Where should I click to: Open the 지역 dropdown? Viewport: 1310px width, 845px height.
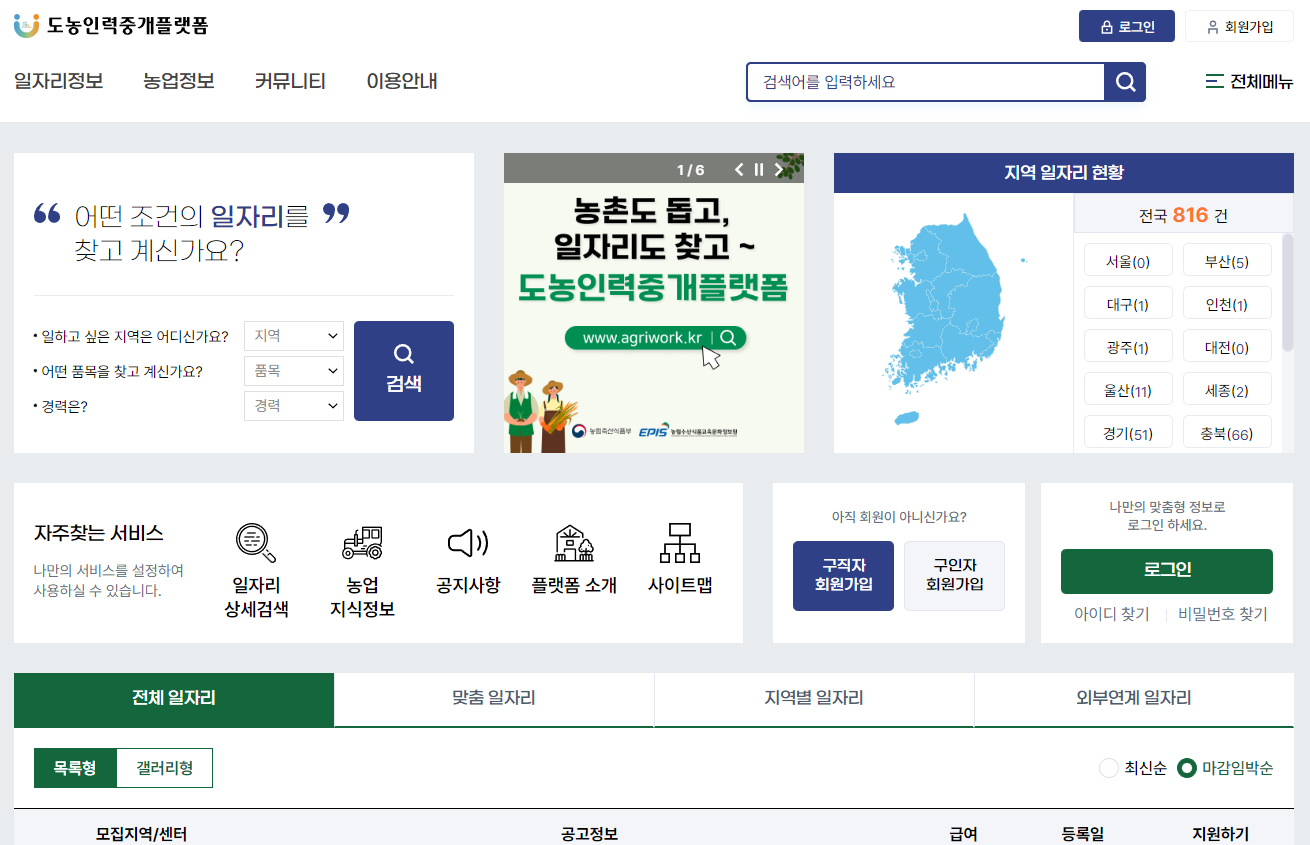(x=293, y=335)
